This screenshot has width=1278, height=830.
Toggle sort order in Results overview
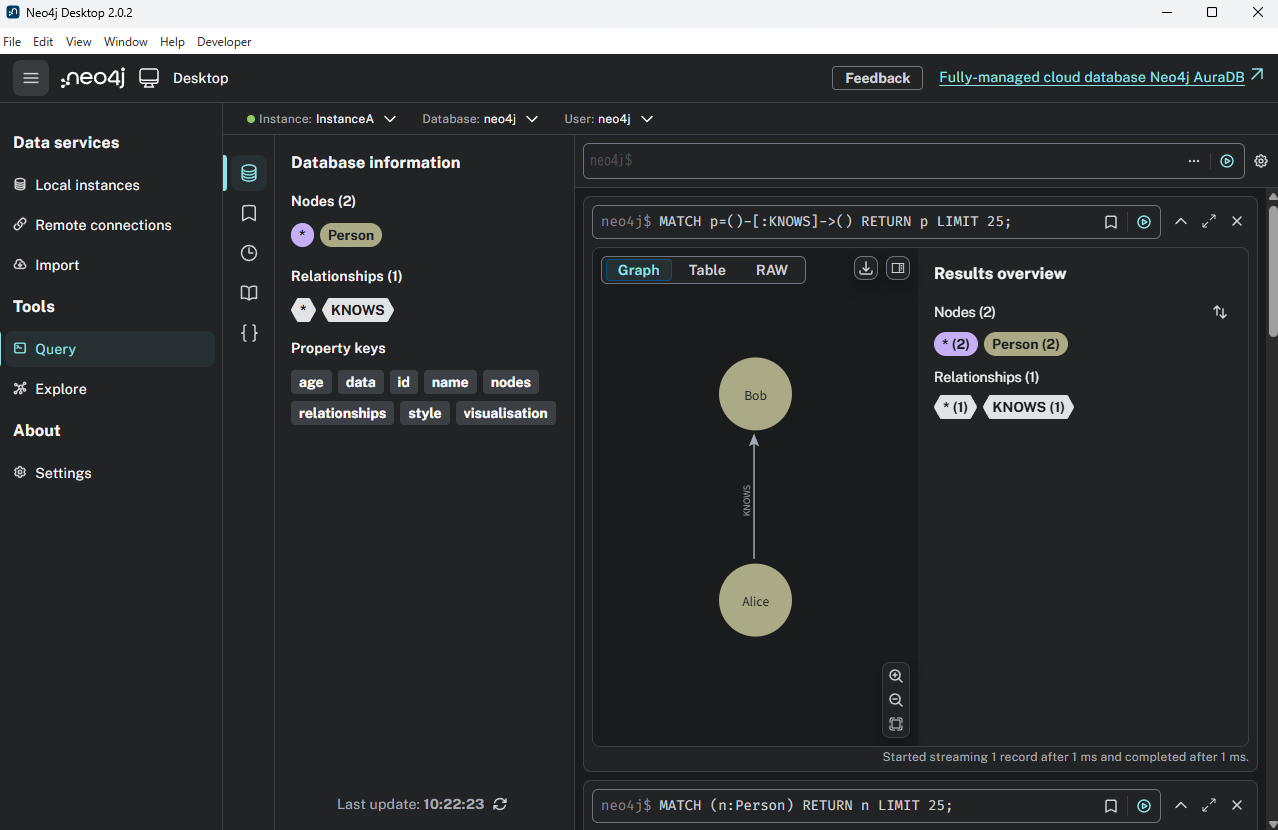pos(1220,312)
